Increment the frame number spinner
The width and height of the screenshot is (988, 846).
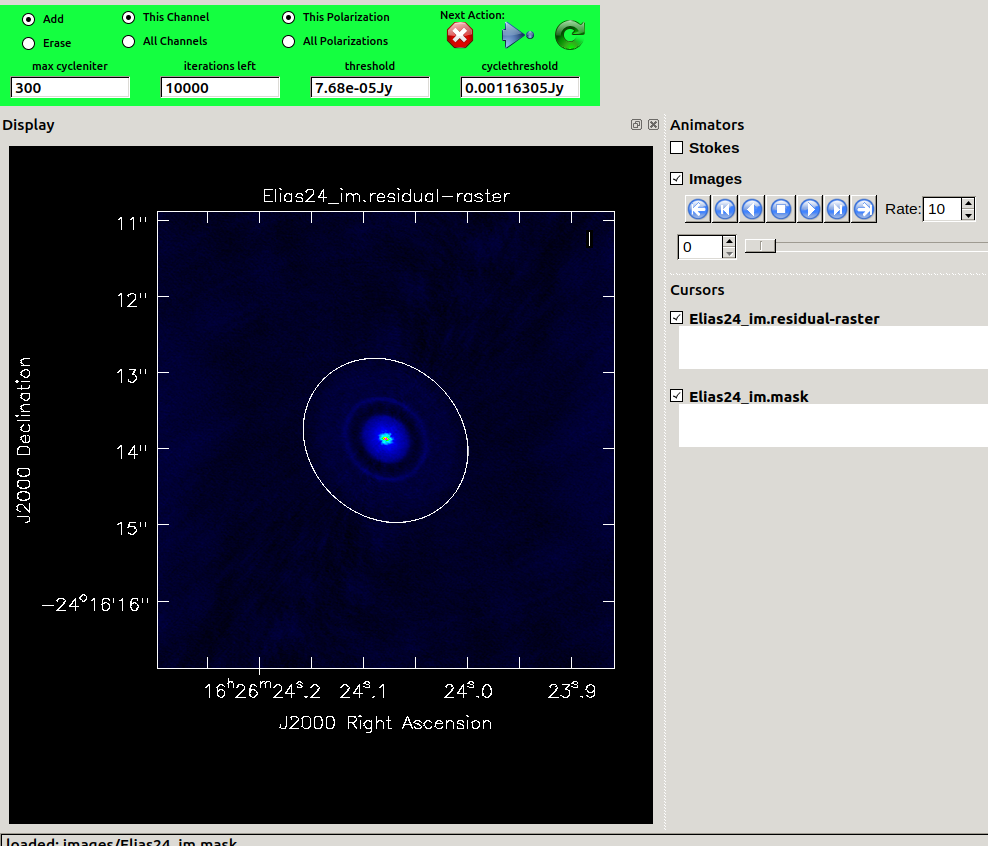729,241
